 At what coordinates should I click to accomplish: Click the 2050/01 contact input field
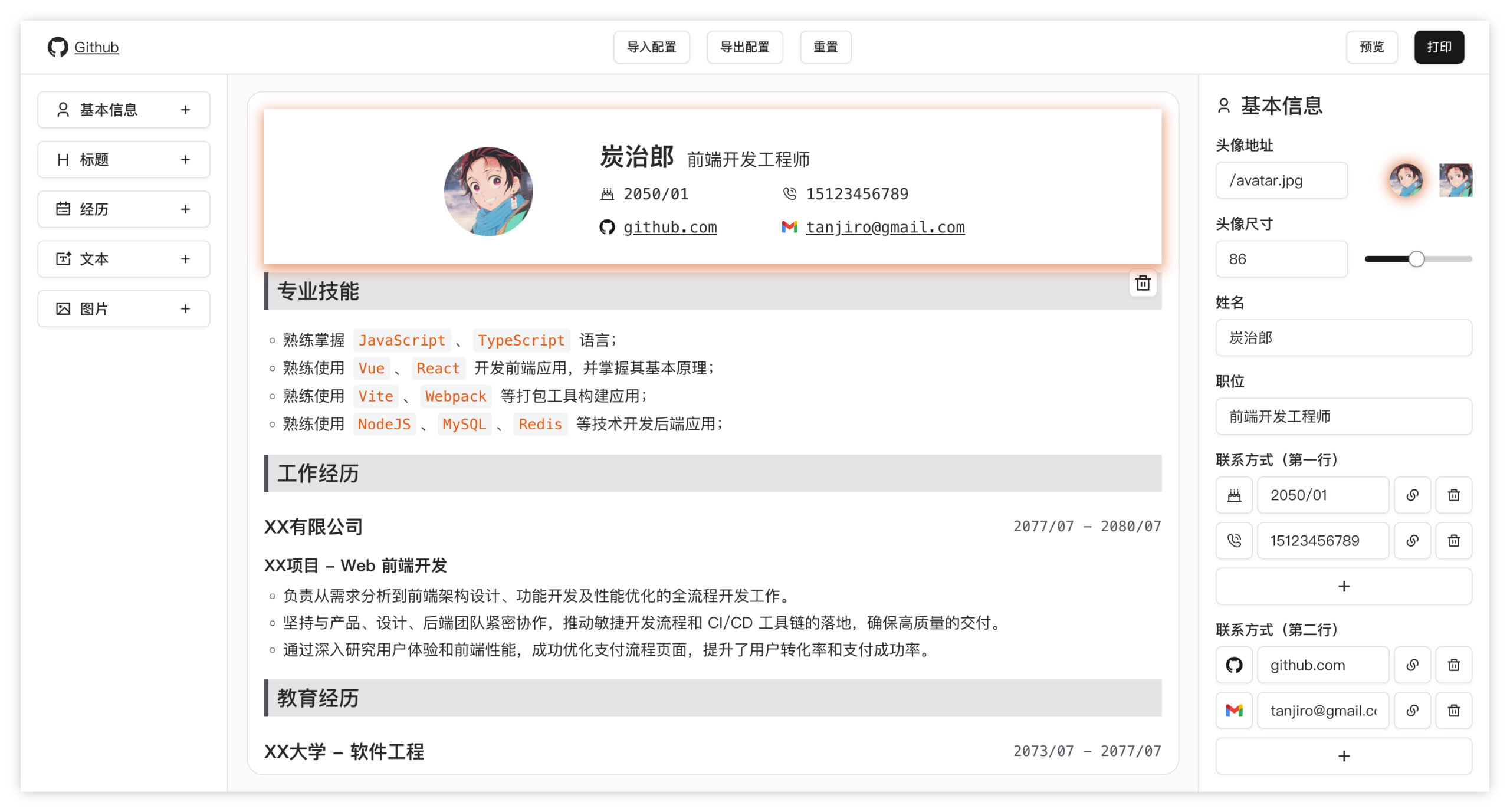point(1322,495)
